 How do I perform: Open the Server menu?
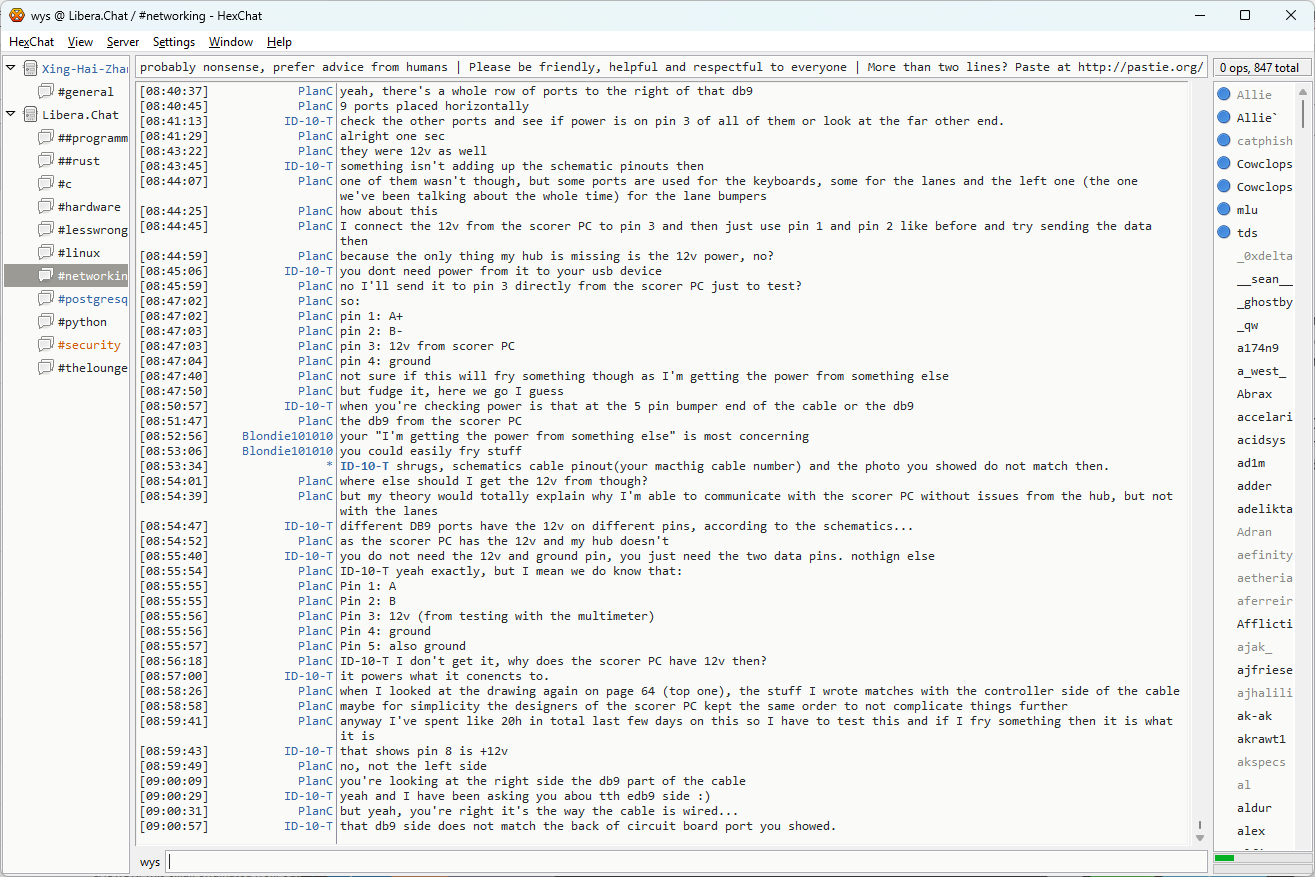123,42
